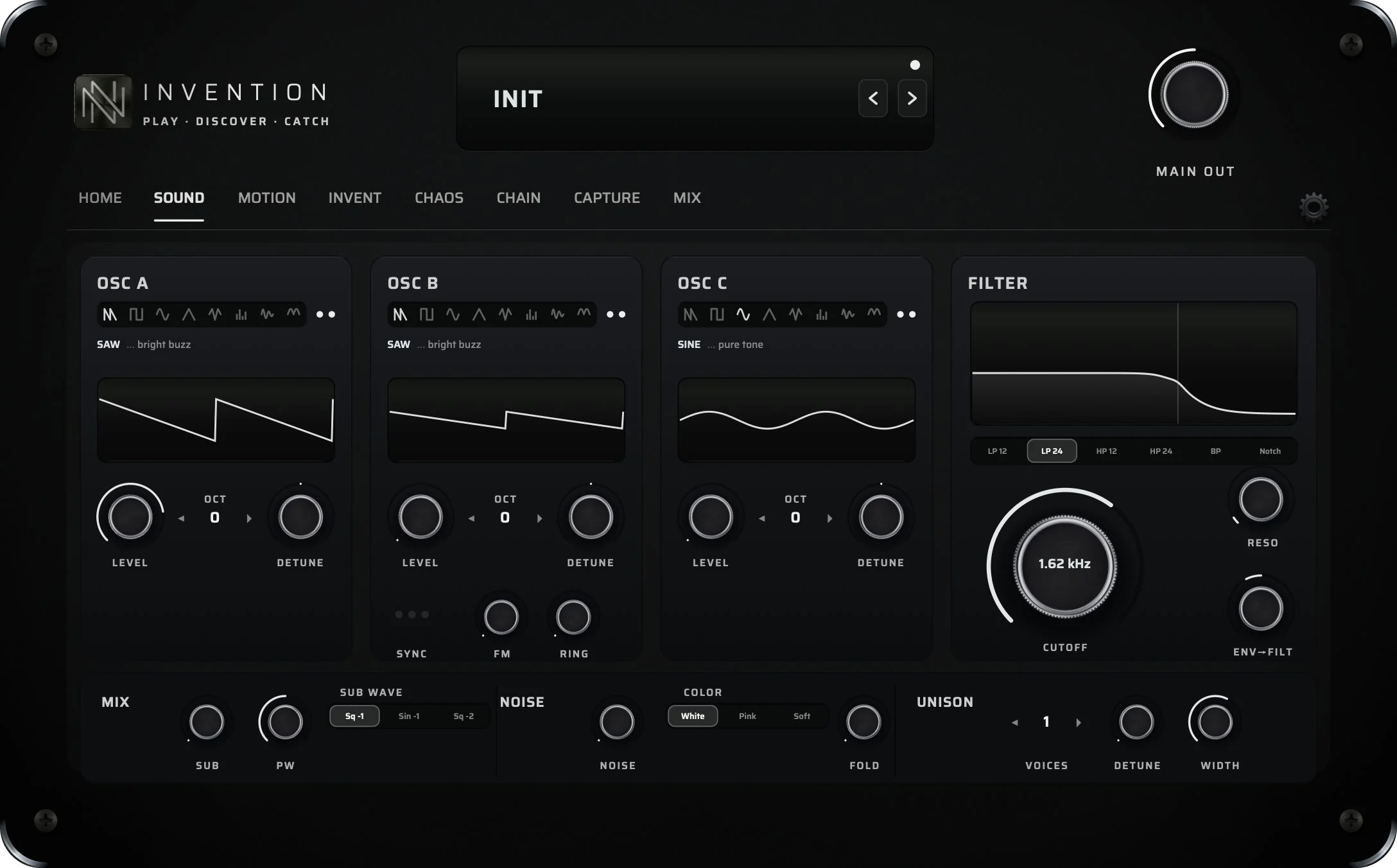The height and width of the screenshot is (868, 1397).
Task: Load the previous preset with left chevron
Action: pyautogui.click(x=873, y=98)
